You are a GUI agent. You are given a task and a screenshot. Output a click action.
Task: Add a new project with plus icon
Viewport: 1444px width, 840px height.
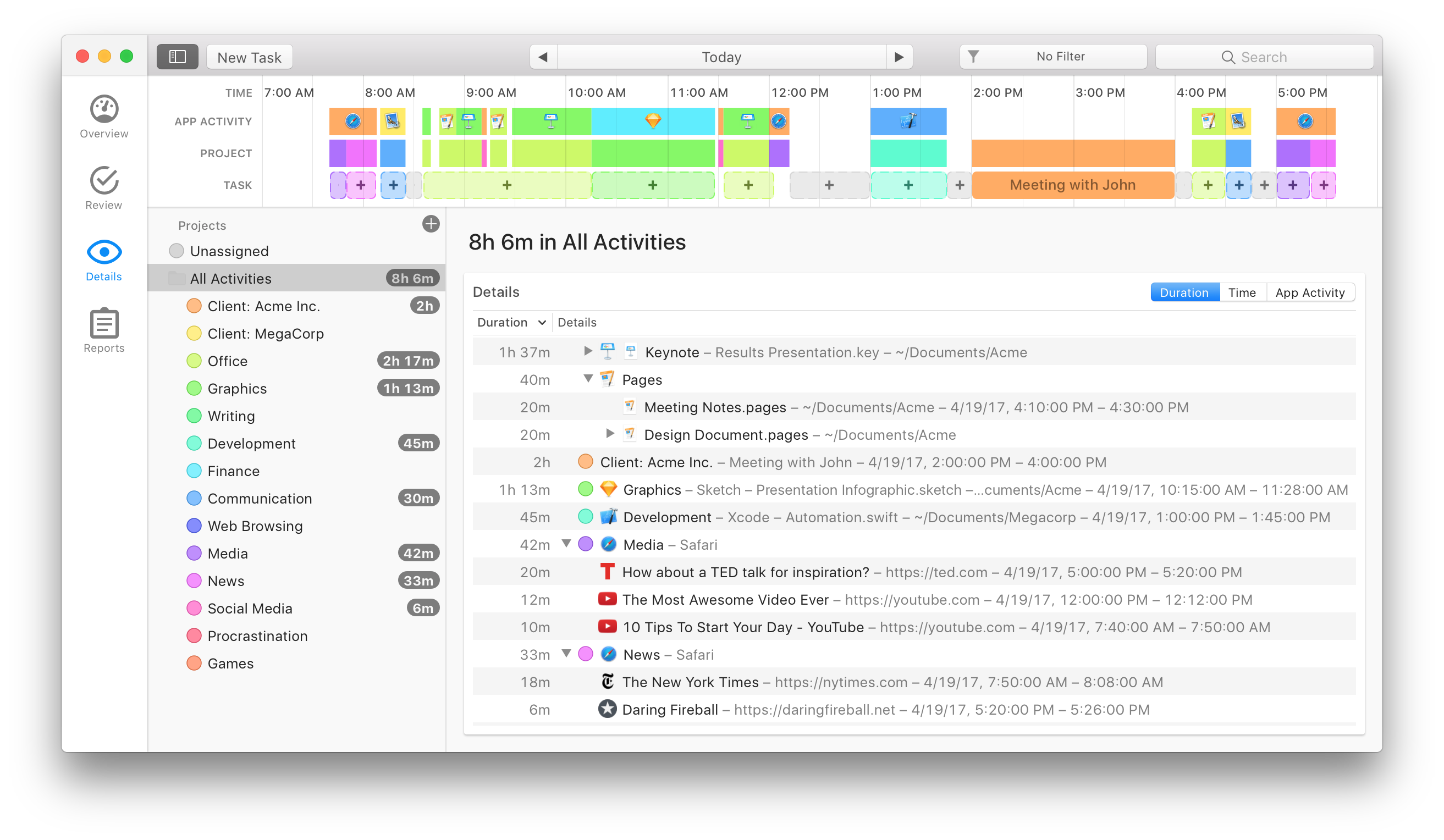tap(431, 224)
